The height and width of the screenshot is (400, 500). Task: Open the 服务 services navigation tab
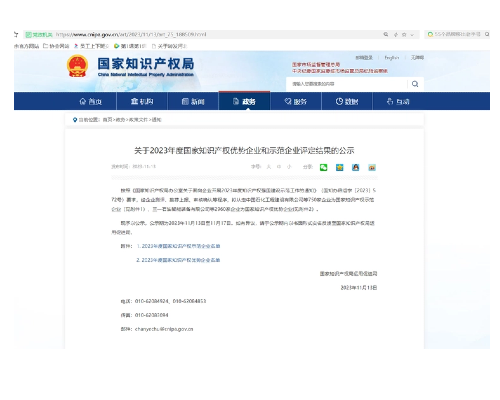(x=296, y=101)
